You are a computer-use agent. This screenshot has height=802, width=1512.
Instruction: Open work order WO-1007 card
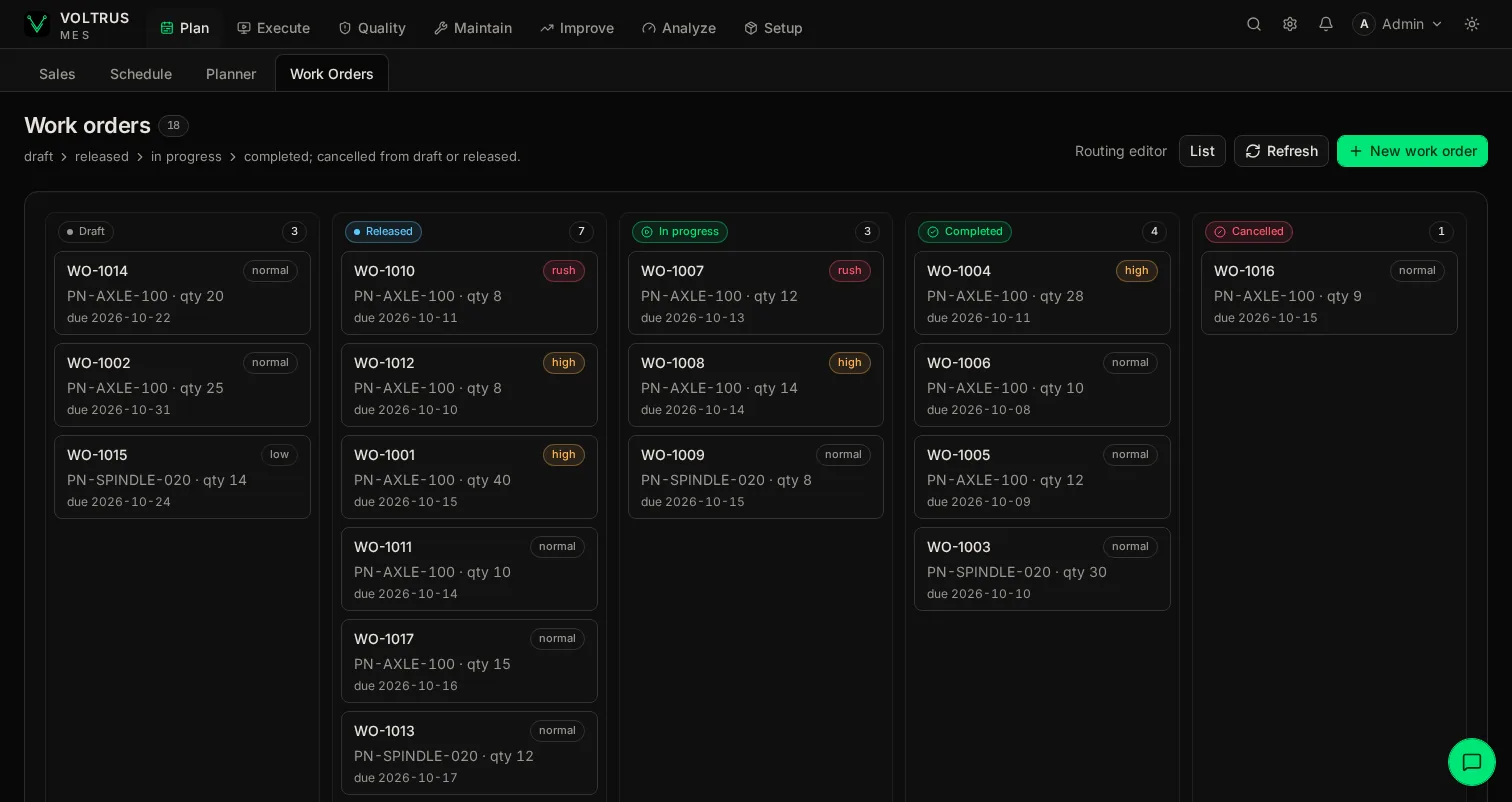click(756, 293)
